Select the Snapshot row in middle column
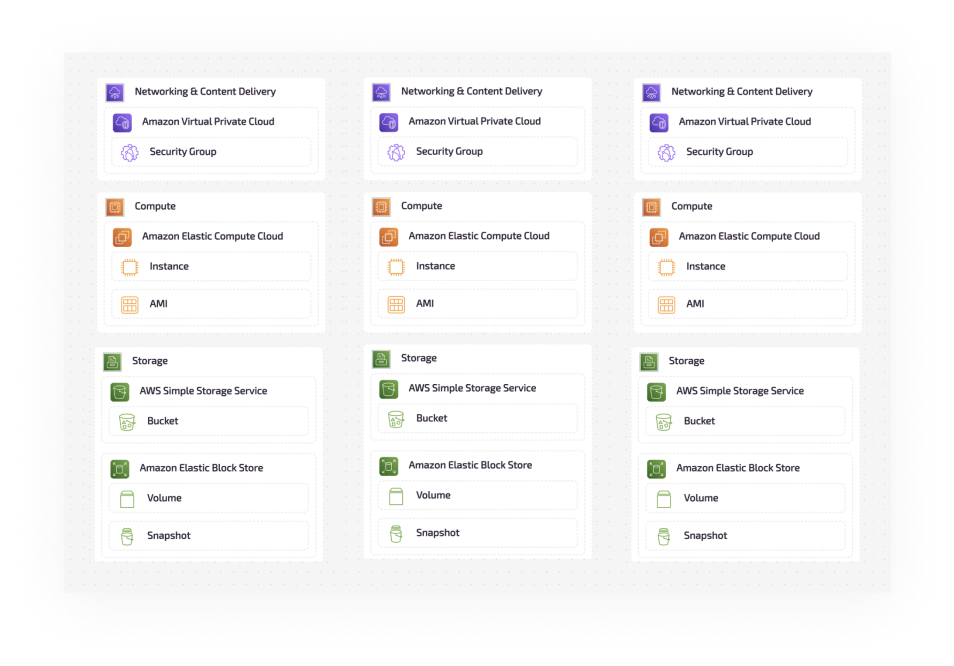Image resolution: width=954 pixels, height=666 pixels. coord(478,533)
